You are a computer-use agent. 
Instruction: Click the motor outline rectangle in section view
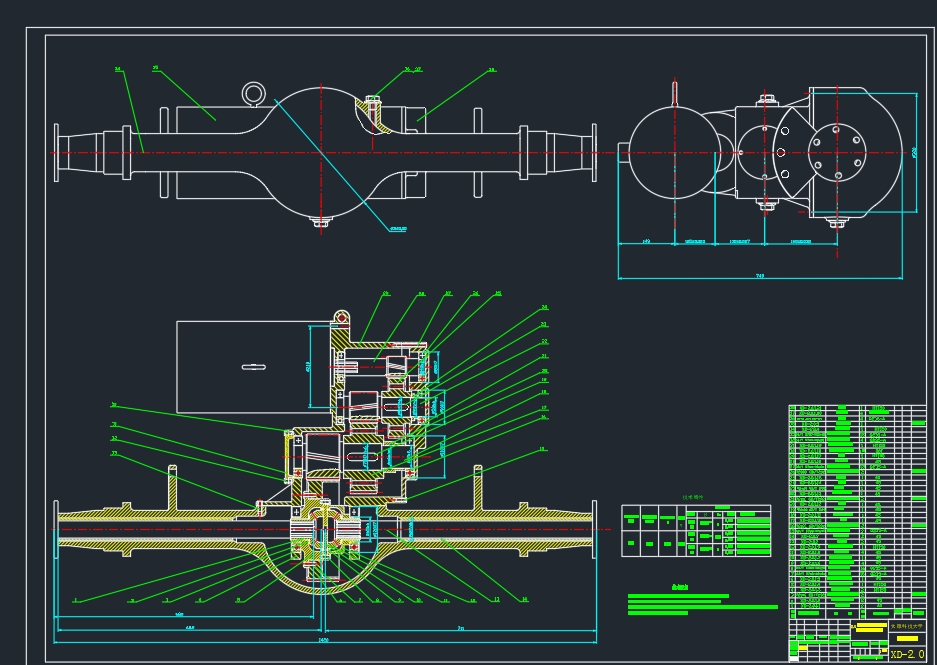coord(254,367)
